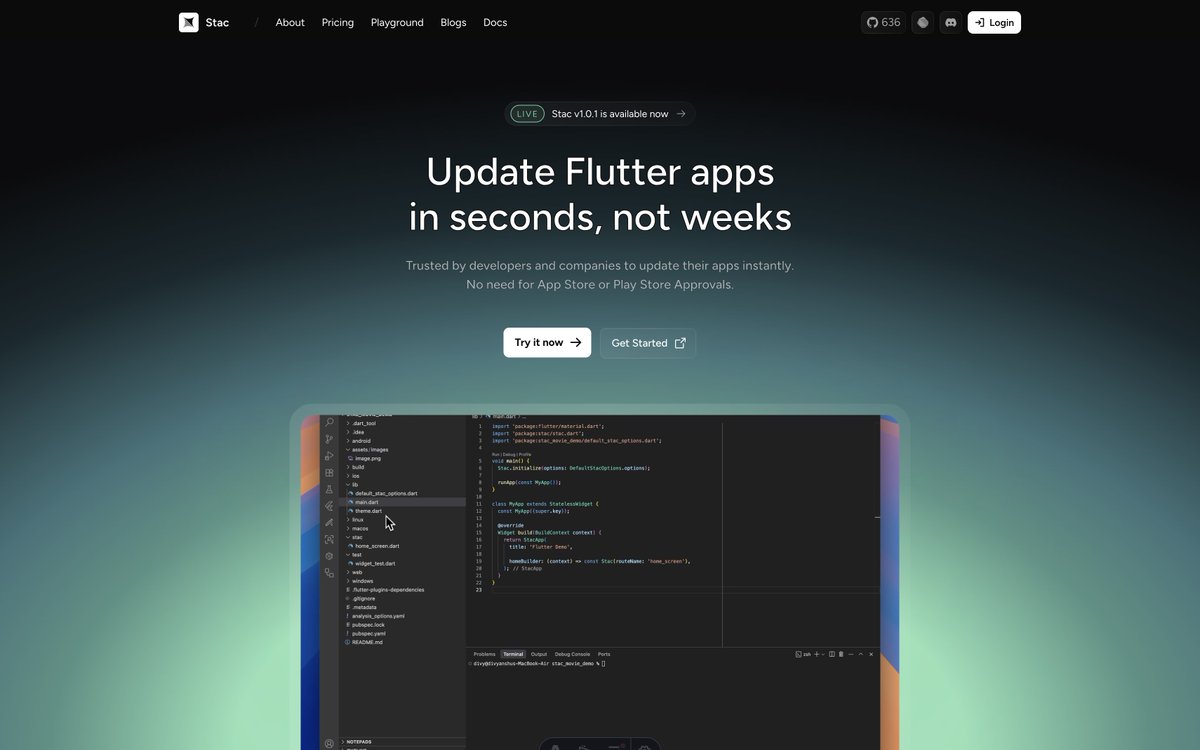Collapse the assets/images folder
The height and width of the screenshot is (750, 1200).
[x=369, y=450]
